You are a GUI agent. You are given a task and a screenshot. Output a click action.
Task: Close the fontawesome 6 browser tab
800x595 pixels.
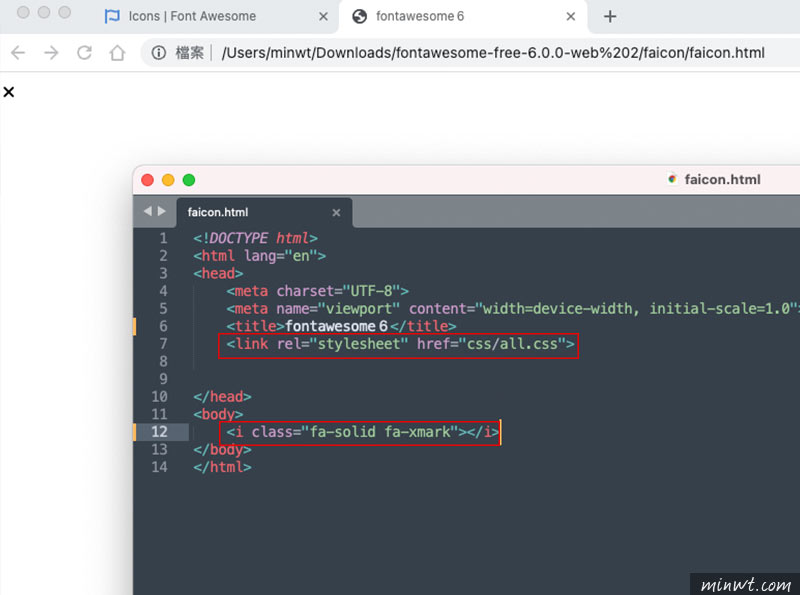570,16
